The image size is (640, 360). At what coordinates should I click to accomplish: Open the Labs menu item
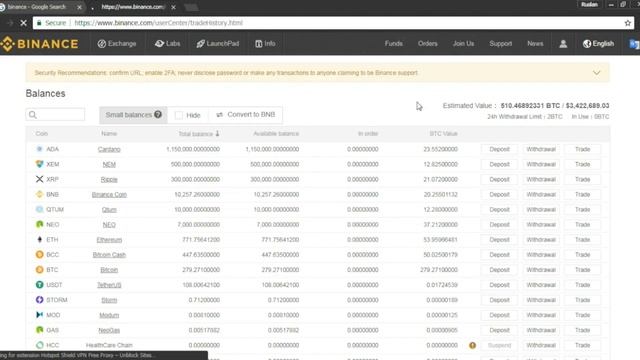click(x=168, y=44)
